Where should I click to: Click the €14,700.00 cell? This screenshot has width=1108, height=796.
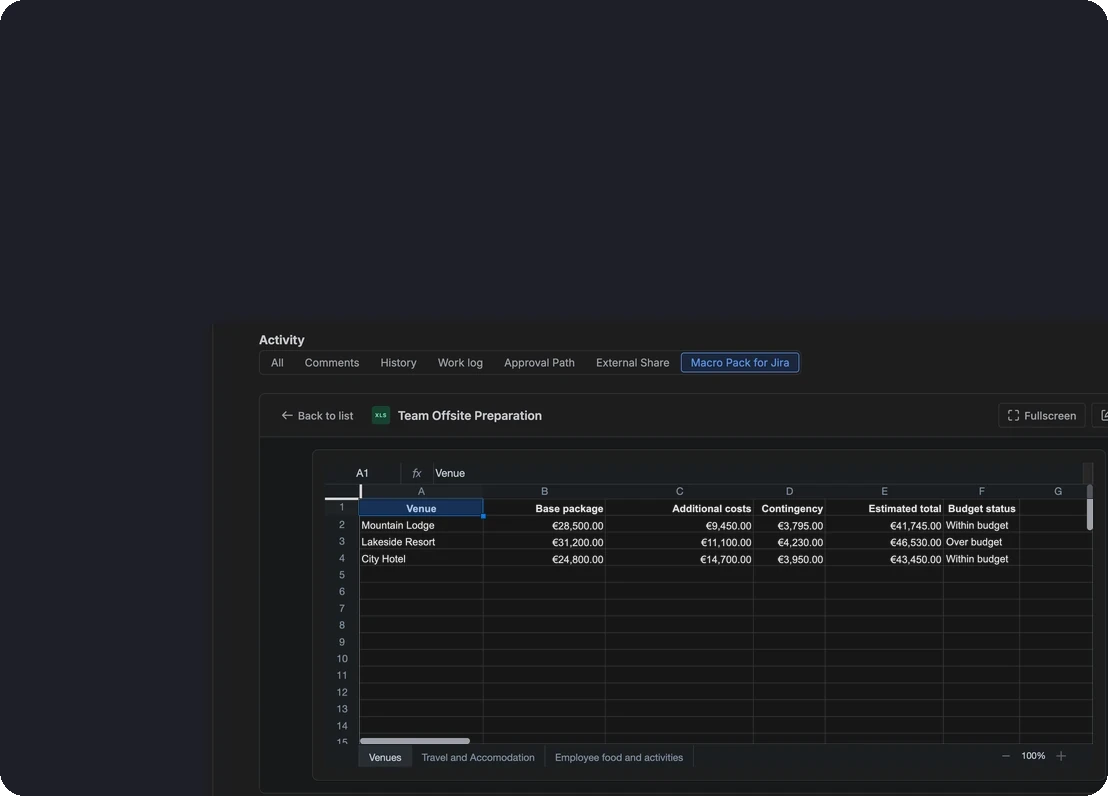[679, 559]
